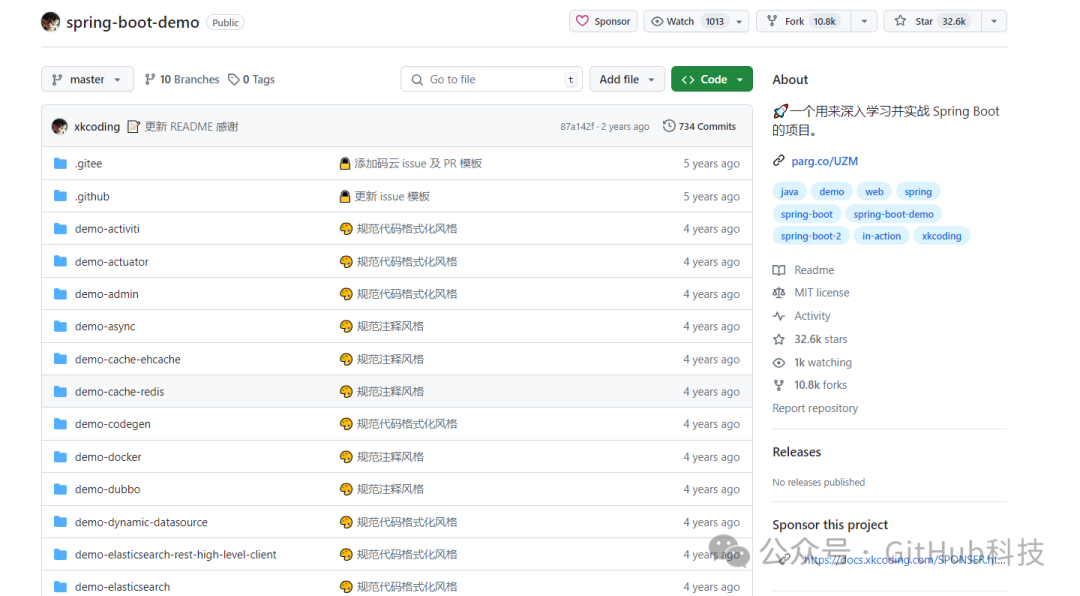Select the demo topic tag
1080x596 pixels.
[x=831, y=192]
